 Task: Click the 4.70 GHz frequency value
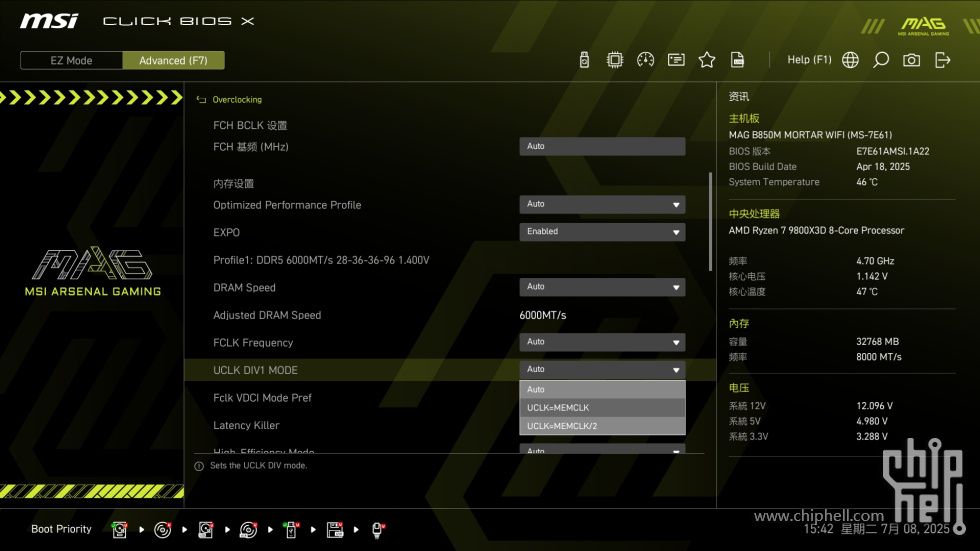click(875, 261)
